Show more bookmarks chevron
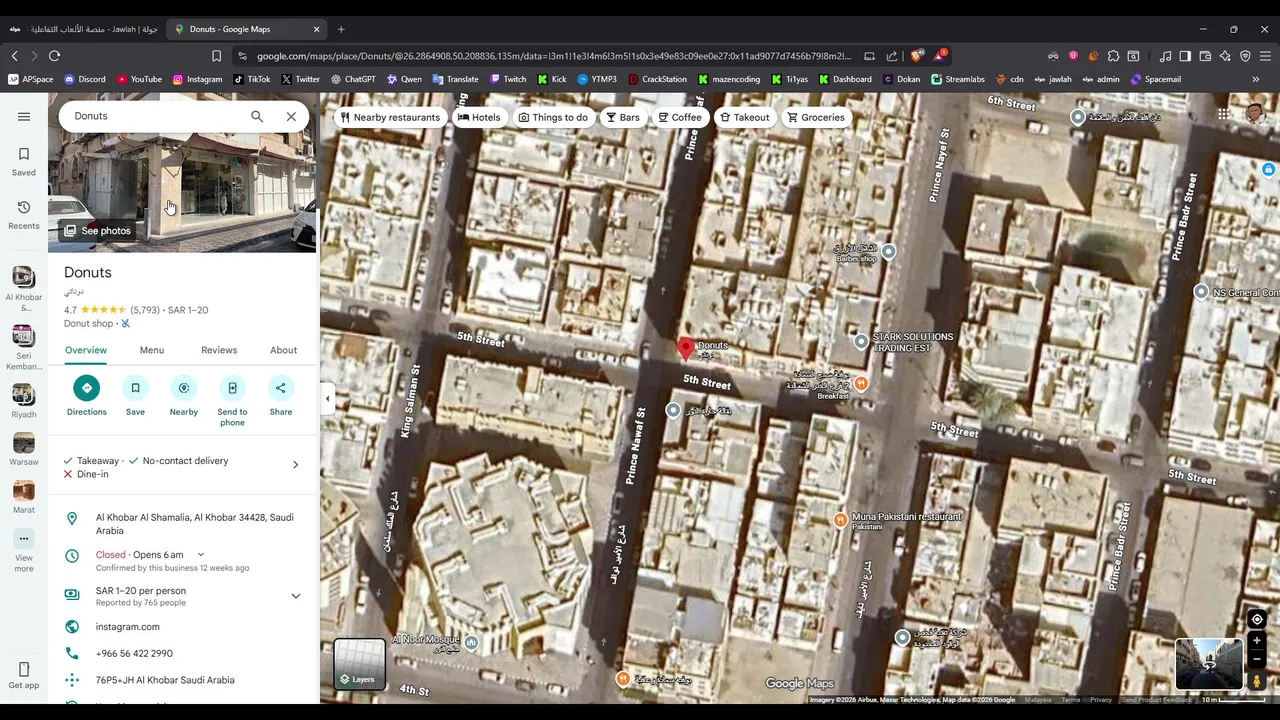This screenshot has height=720, width=1280. [x=1255, y=79]
